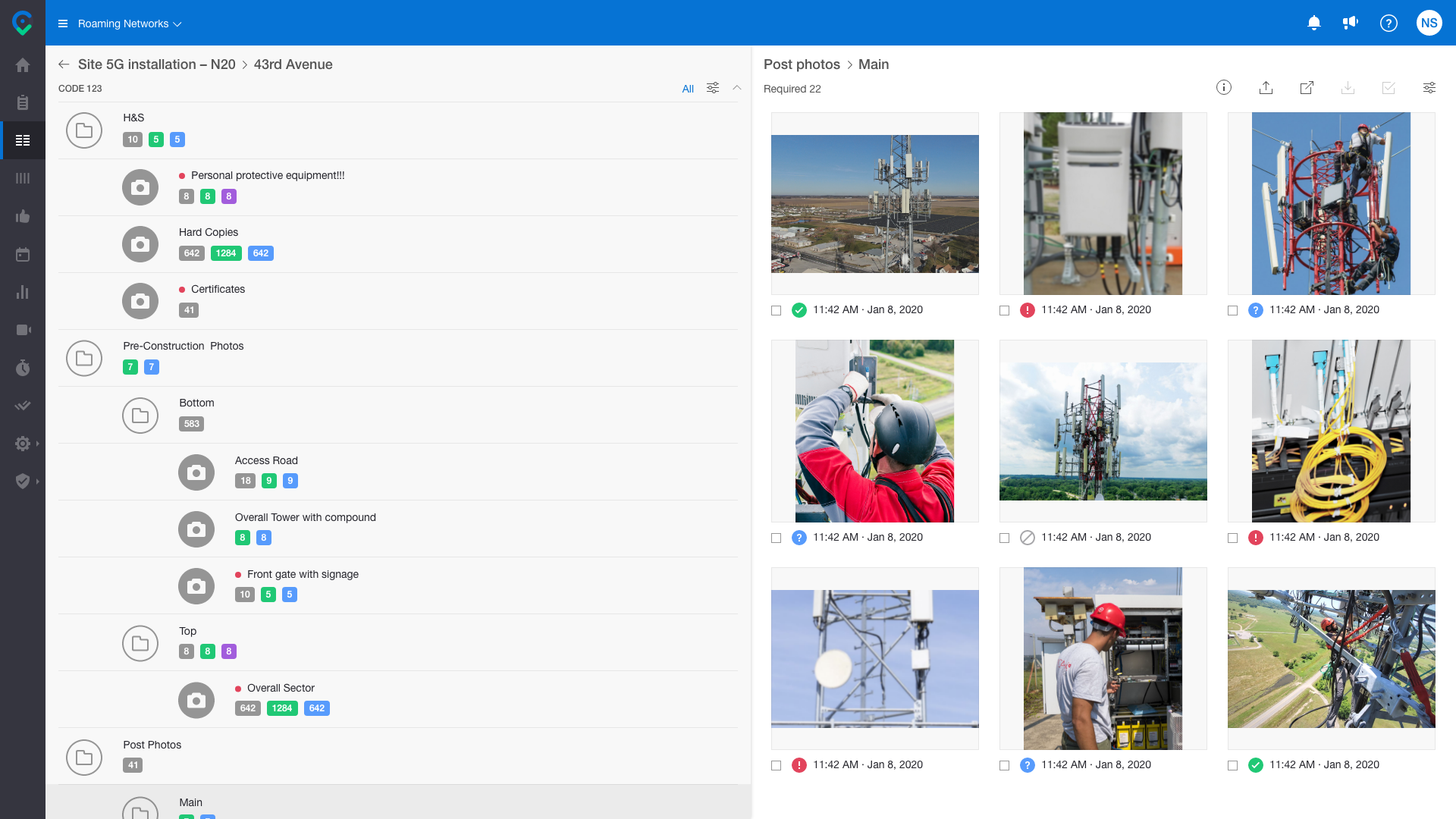Select the clipboard/checklist icon in sidebar
The width and height of the screenshot is (1456, 819).
click(23, 102)
